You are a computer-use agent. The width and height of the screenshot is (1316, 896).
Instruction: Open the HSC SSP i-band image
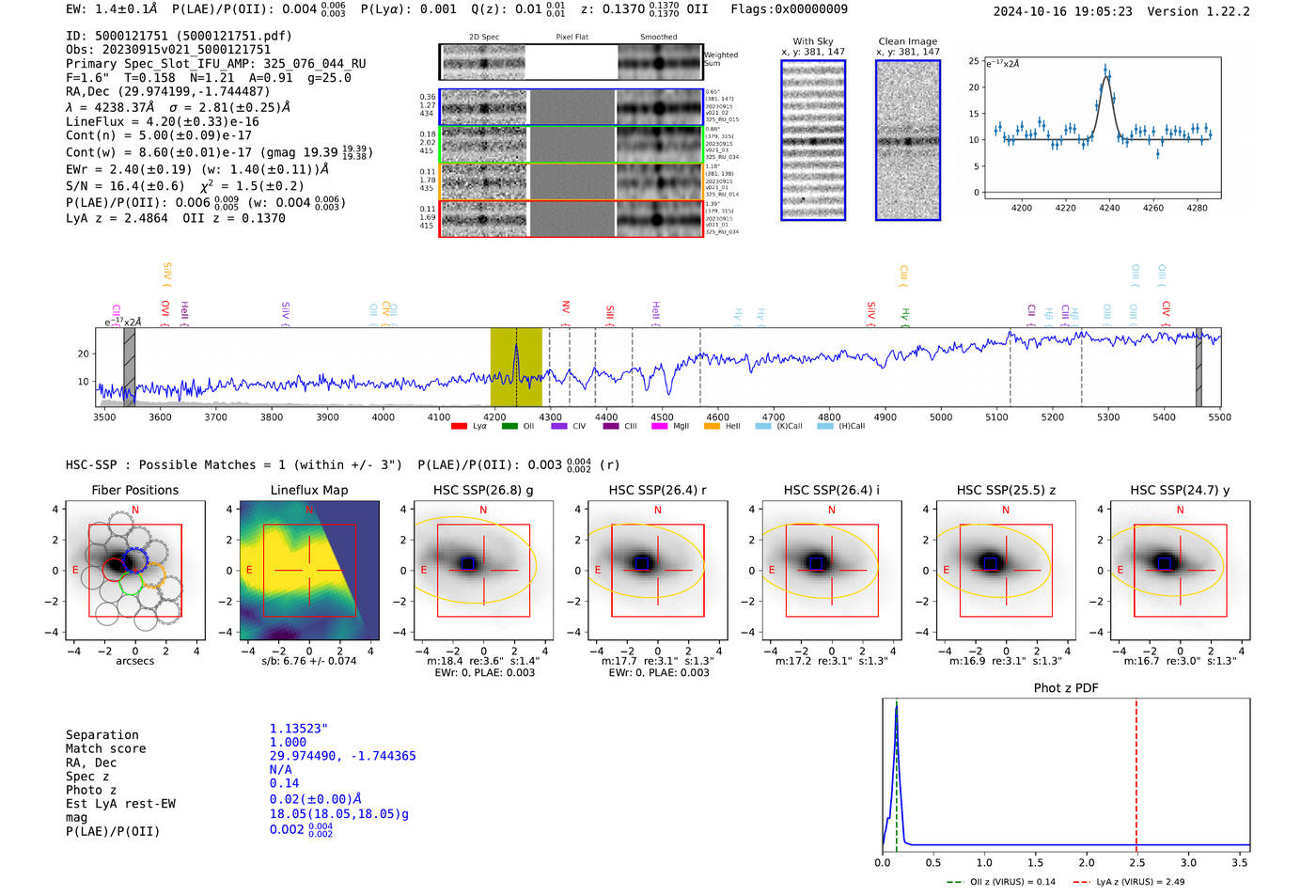832,571
